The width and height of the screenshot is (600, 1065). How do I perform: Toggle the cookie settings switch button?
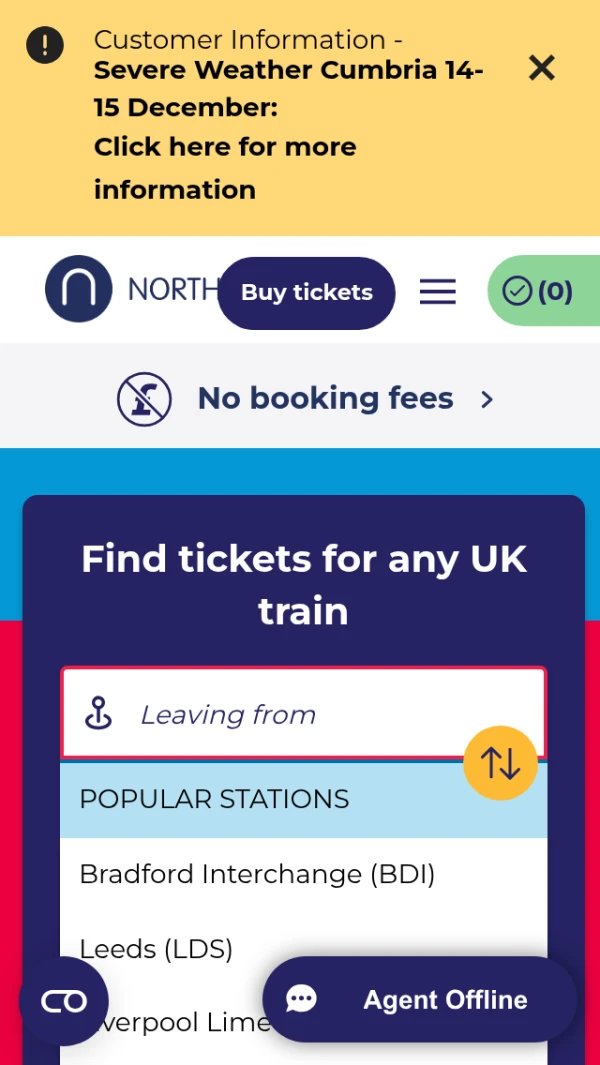pyautogui.click(x=63, y=1001)
